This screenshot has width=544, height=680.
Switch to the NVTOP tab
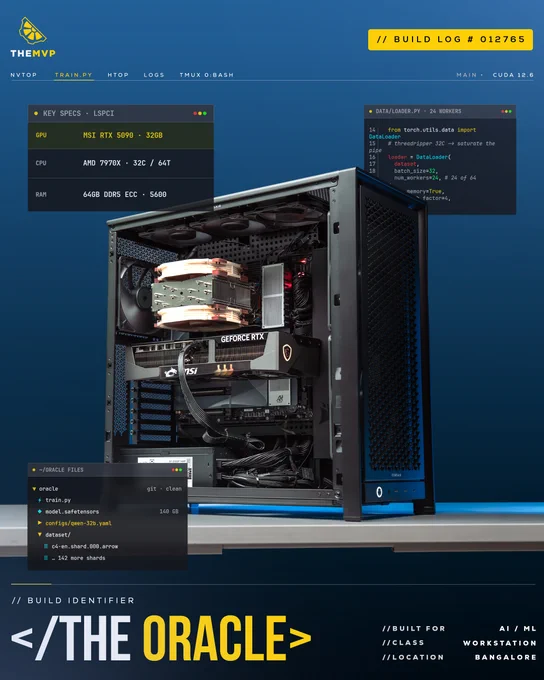pos(24,75)
